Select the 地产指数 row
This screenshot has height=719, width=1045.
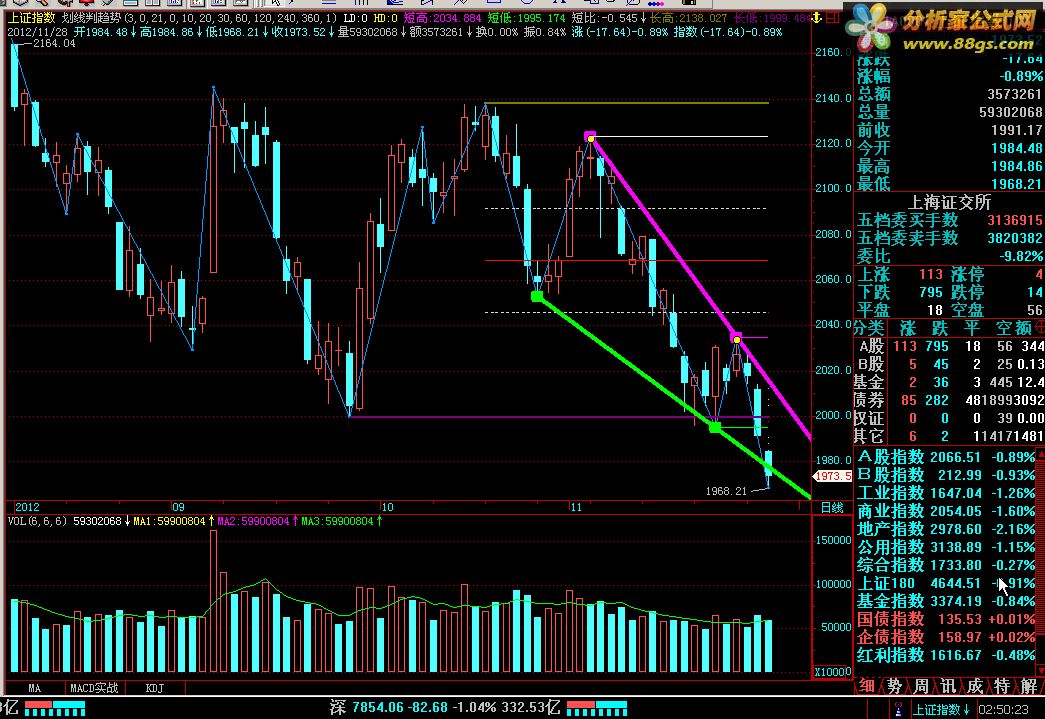[x=946, y=529]
